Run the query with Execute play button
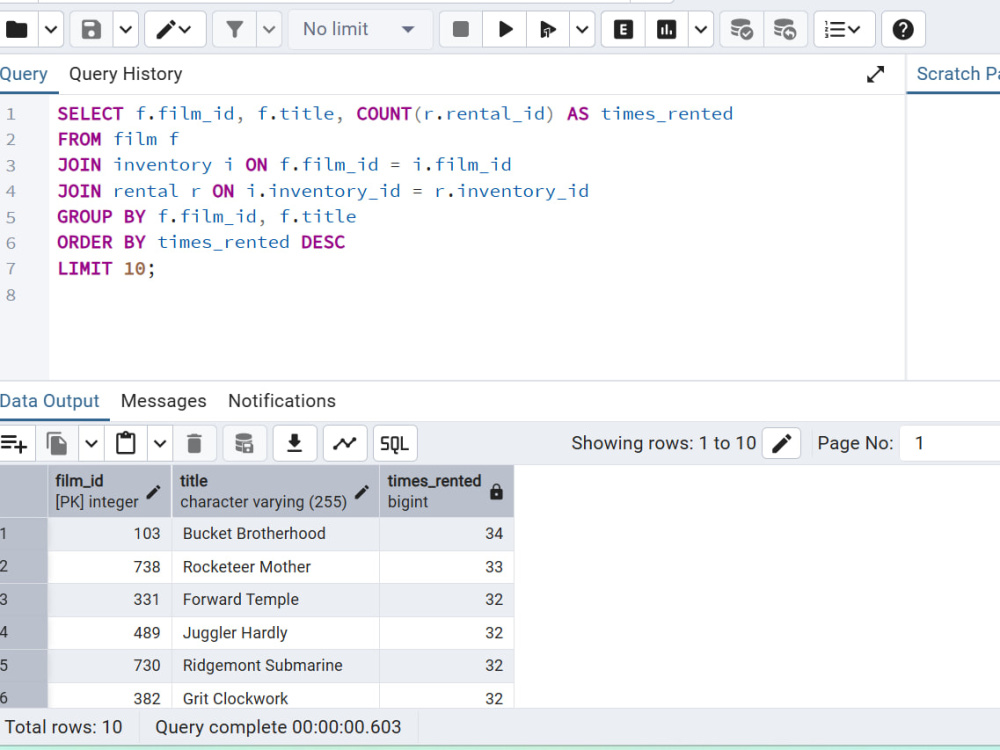 (x=505, y=29)
